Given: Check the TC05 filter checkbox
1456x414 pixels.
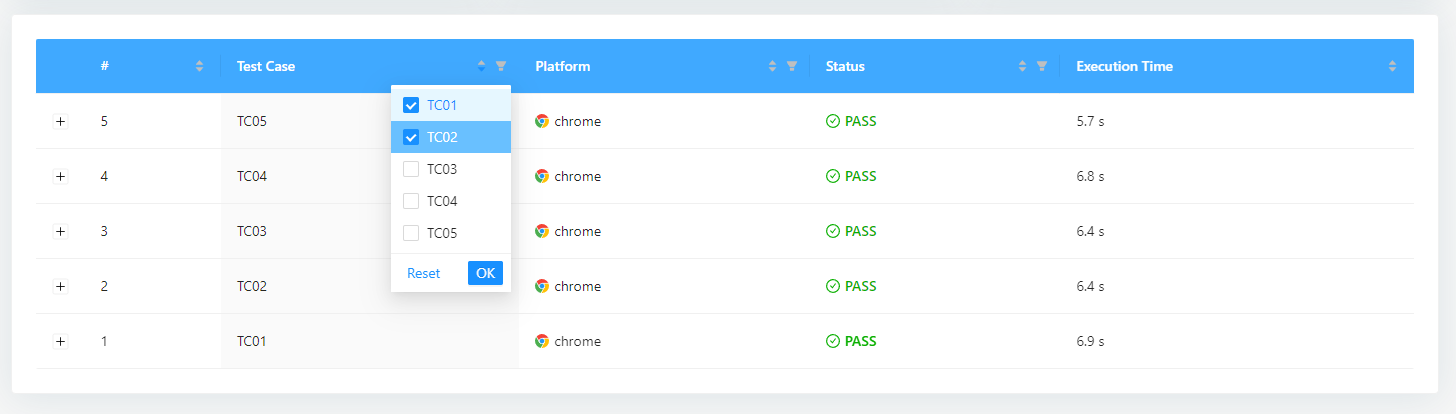Looking at the screenshot, I should (x=411, y=233).
